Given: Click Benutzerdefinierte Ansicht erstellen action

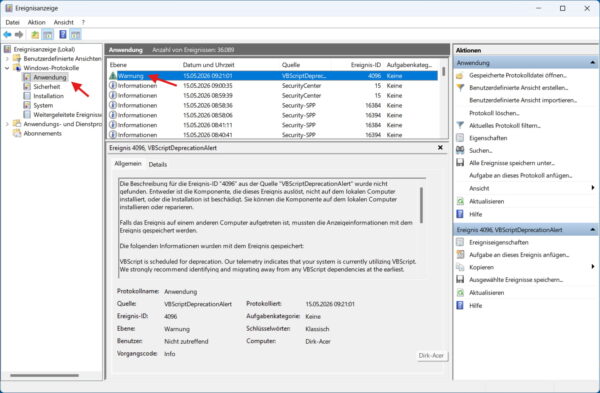Looking at the screenshot, I should coord(518,88).
